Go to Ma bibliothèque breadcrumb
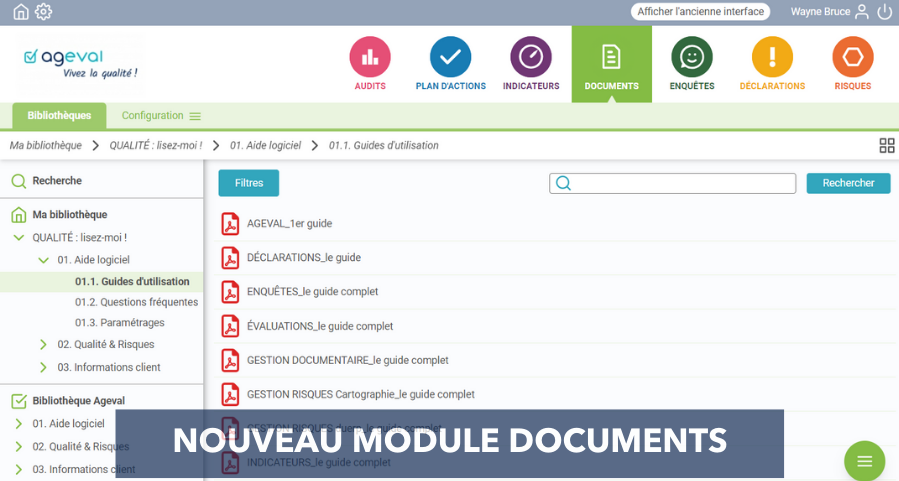 [45, 146]
